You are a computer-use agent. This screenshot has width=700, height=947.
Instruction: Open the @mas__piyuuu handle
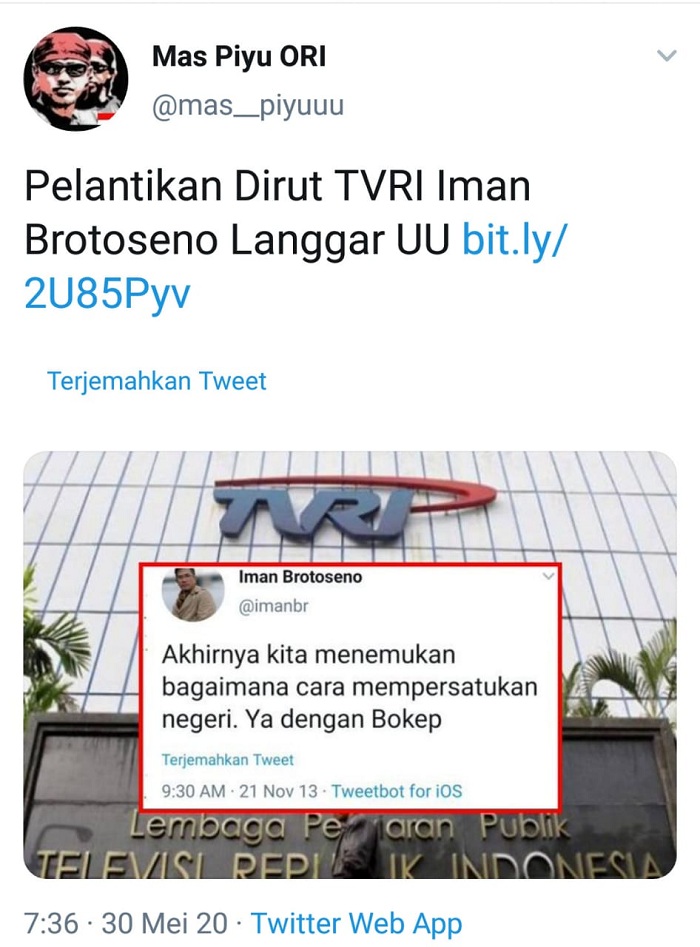(248, 106)
